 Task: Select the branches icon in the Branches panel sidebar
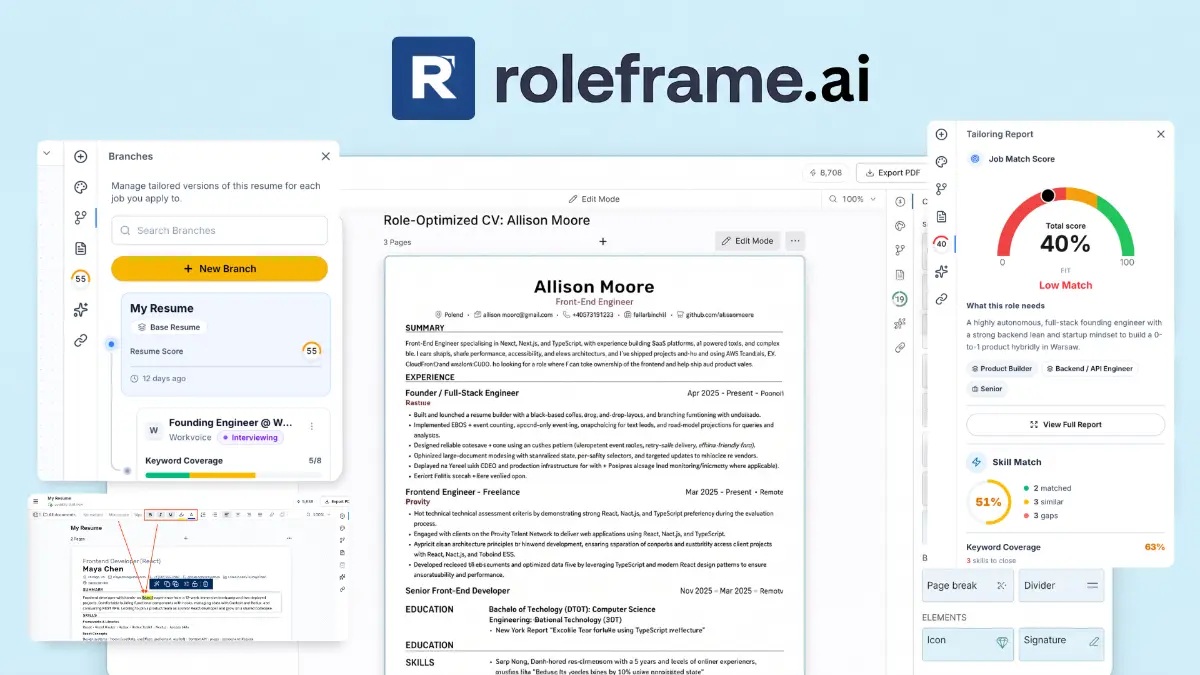pyautogui.click(x=81, y=218)
